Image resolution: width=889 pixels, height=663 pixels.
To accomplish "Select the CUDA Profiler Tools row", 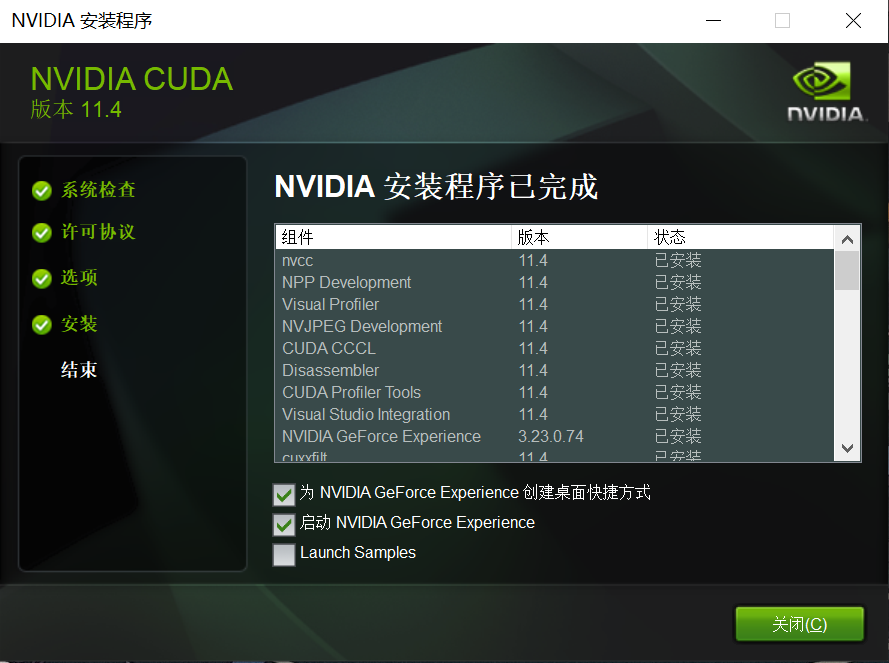I will click(555, 392).
